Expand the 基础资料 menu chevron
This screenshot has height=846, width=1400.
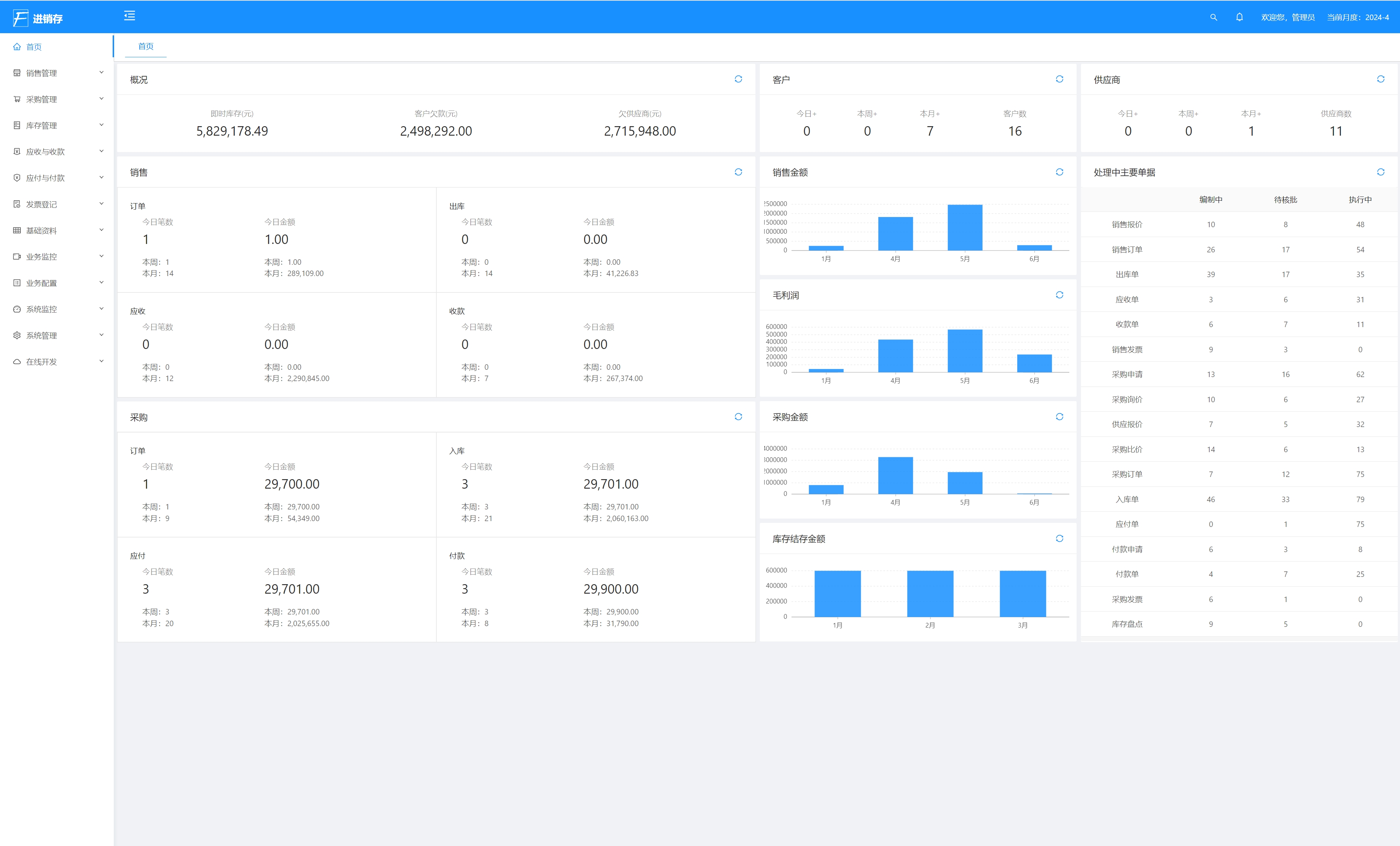[x=102, y=229]
